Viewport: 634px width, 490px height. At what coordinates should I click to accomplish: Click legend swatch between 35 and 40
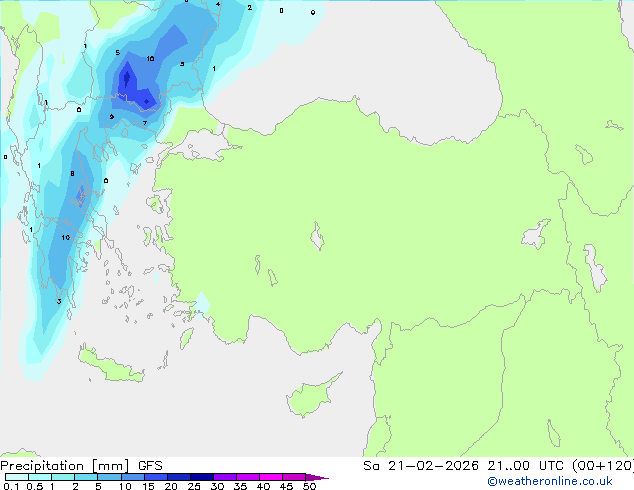click(x=247, y=477)
